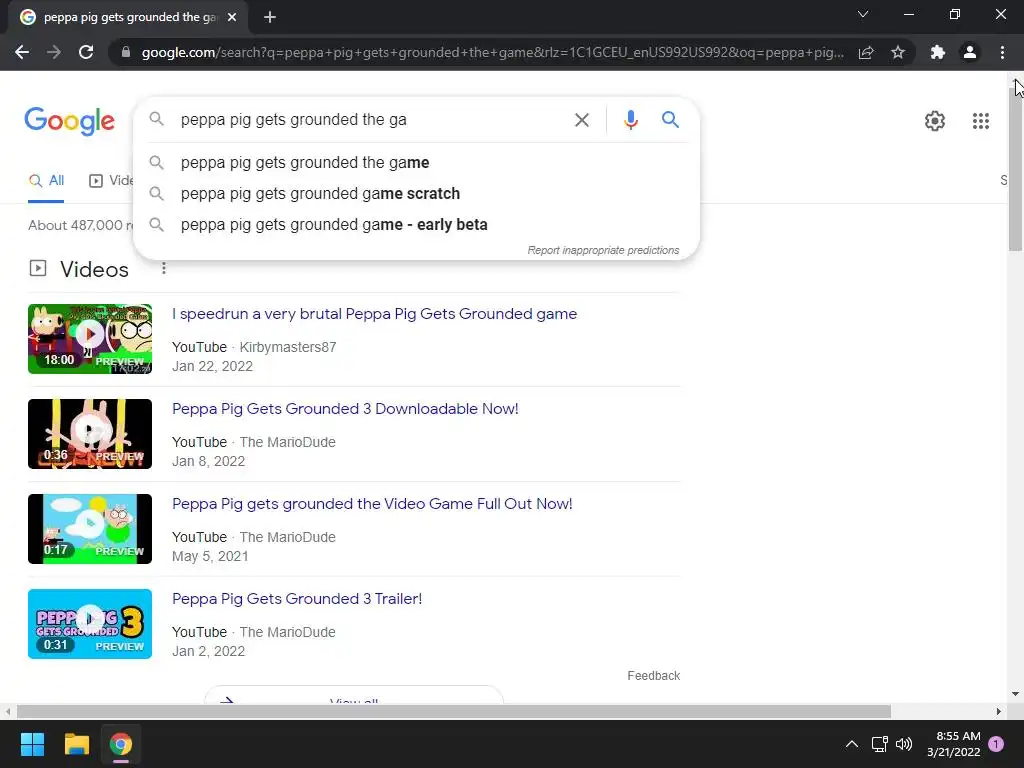Open 'Video Game Full Out Now!' video link

pos(372,504)
